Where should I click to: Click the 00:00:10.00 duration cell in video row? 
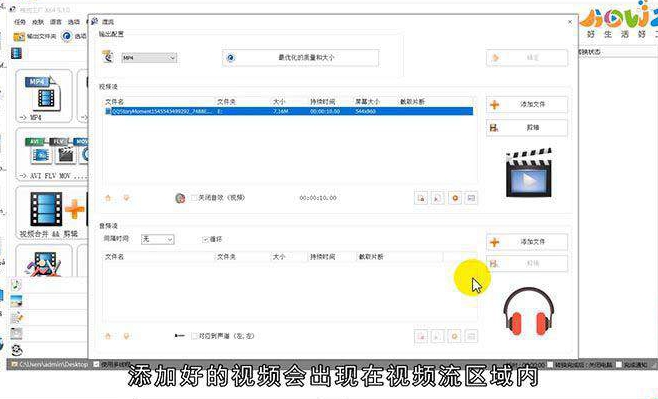(x=325, y=111)
